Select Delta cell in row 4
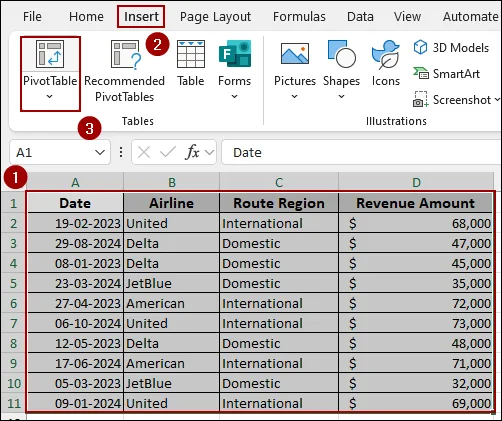Viewport: 502px width, 421px height. click(172, 263)
